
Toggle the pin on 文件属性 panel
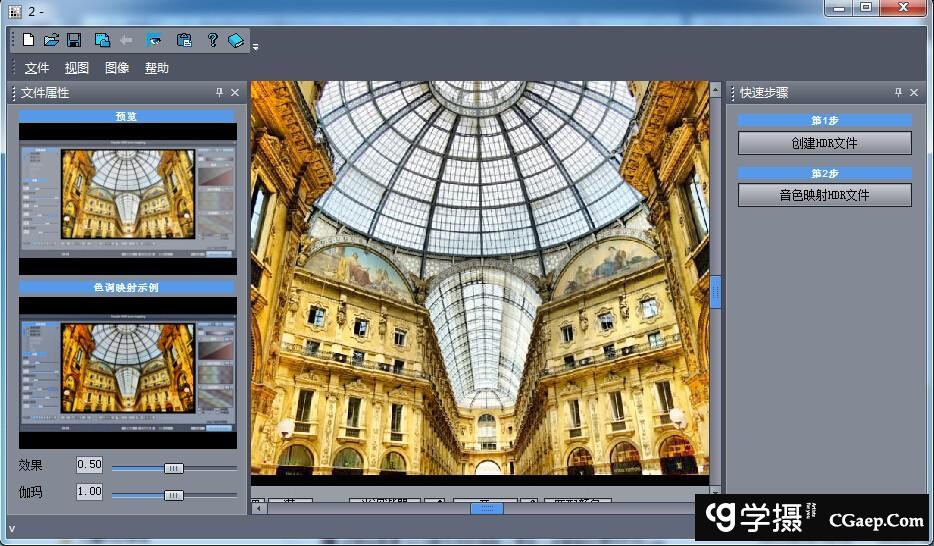(220, 93)
